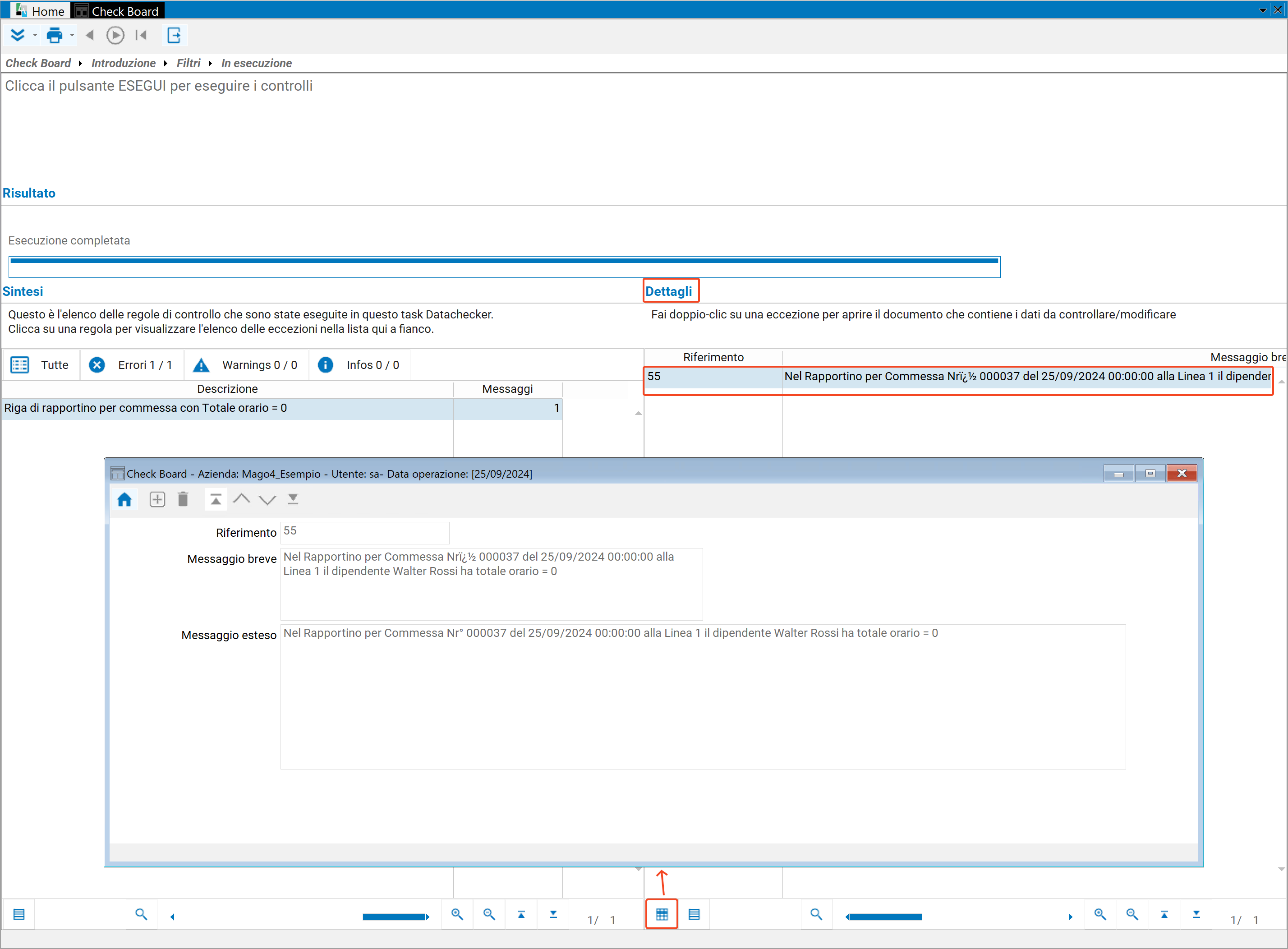Click Check Board in the breadcrumb
1288x949 pixels.
[x=38, y=63]
